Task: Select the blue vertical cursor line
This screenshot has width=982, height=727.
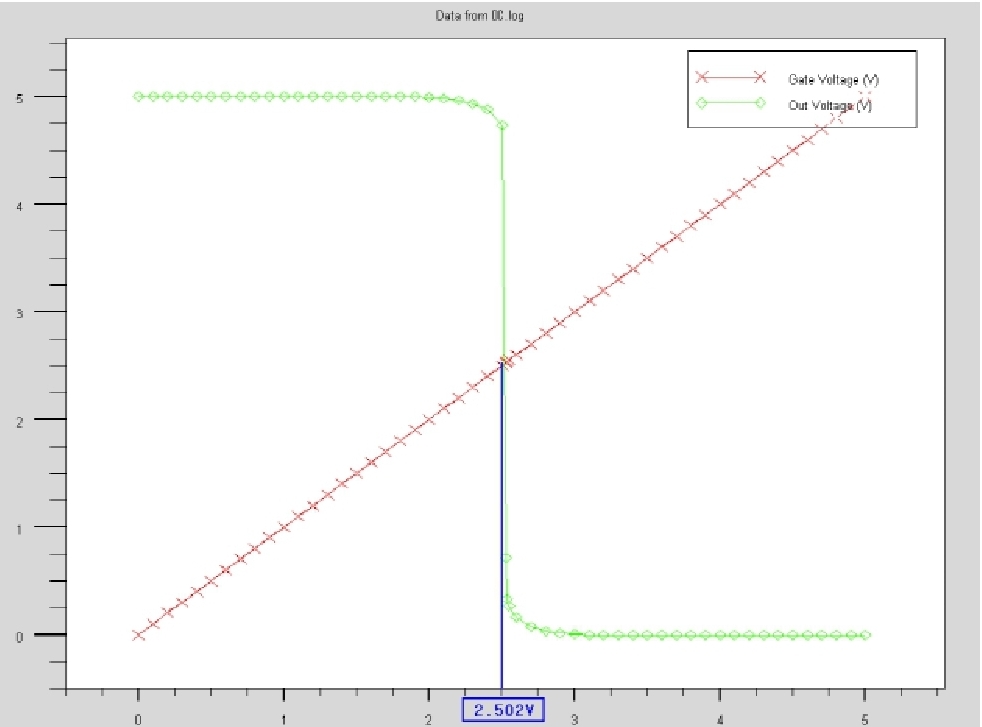Action: coord(503,500)
